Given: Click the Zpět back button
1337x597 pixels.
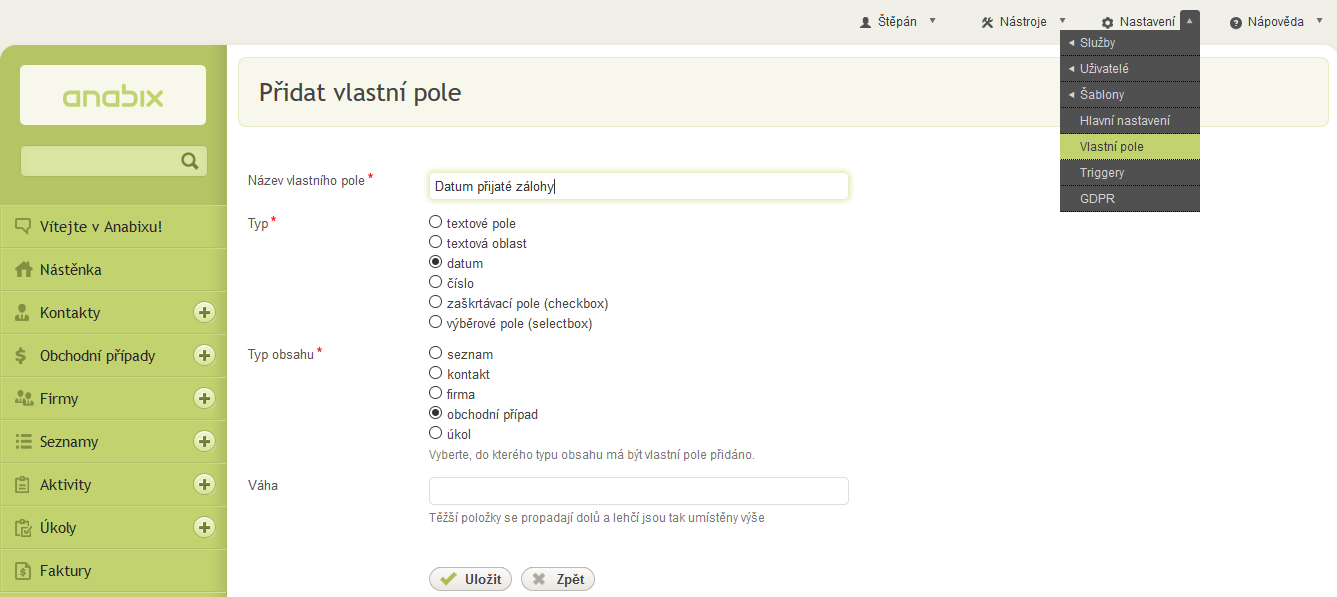Looking at the screenshot, I should pyautogui.click(x=558, y=579).
